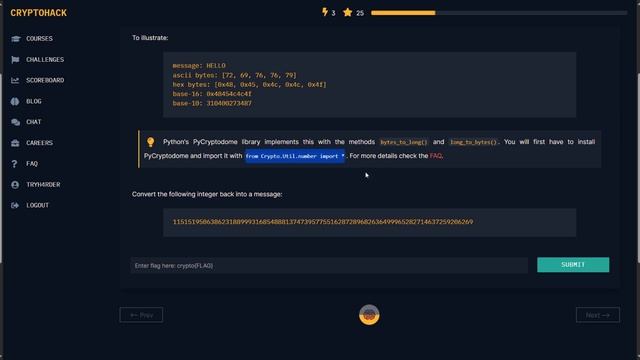Click the TRYH4RDER user profile icon
640x360 pixels.
(15, 184)
